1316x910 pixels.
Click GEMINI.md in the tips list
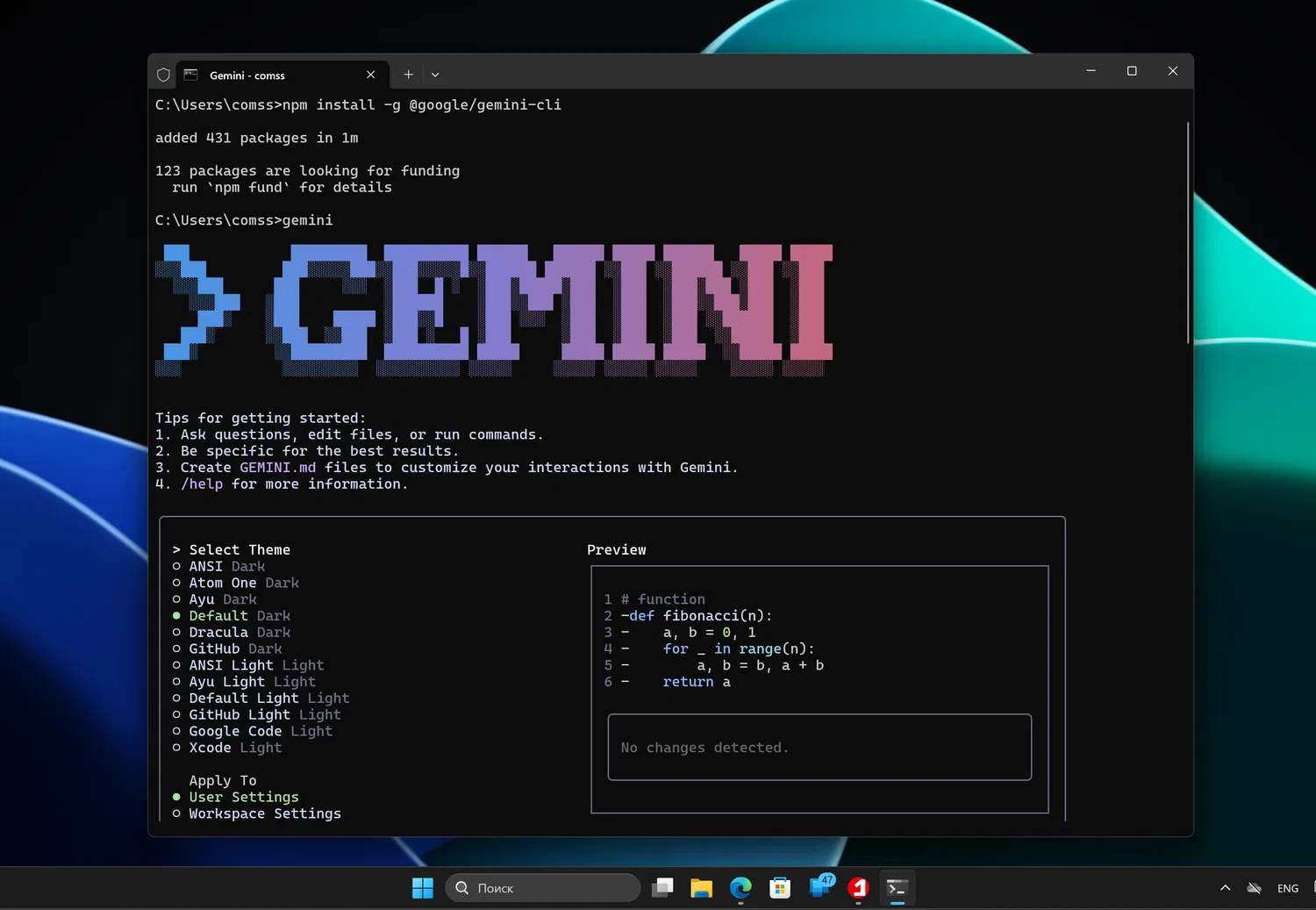277,468
